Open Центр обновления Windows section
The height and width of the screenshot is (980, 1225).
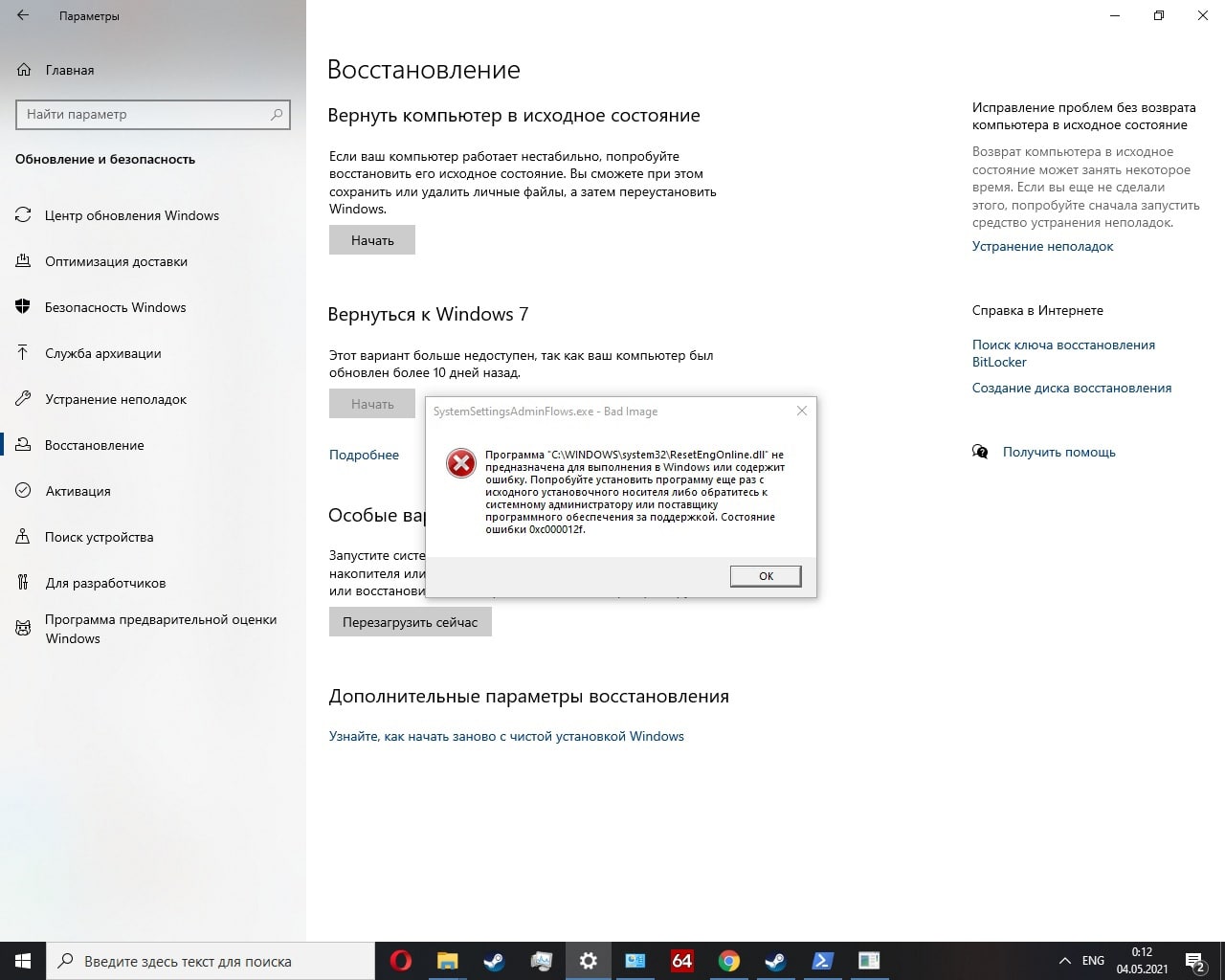click(132, 215)
